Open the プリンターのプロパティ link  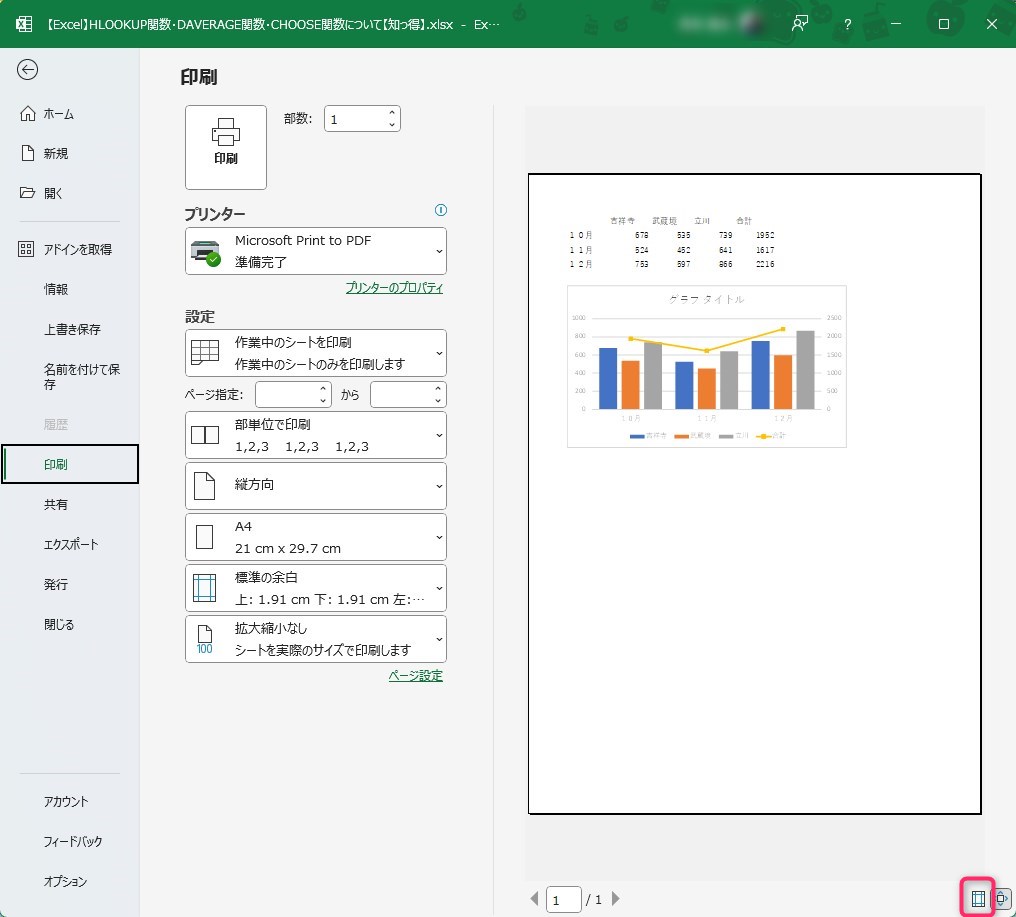393,288
